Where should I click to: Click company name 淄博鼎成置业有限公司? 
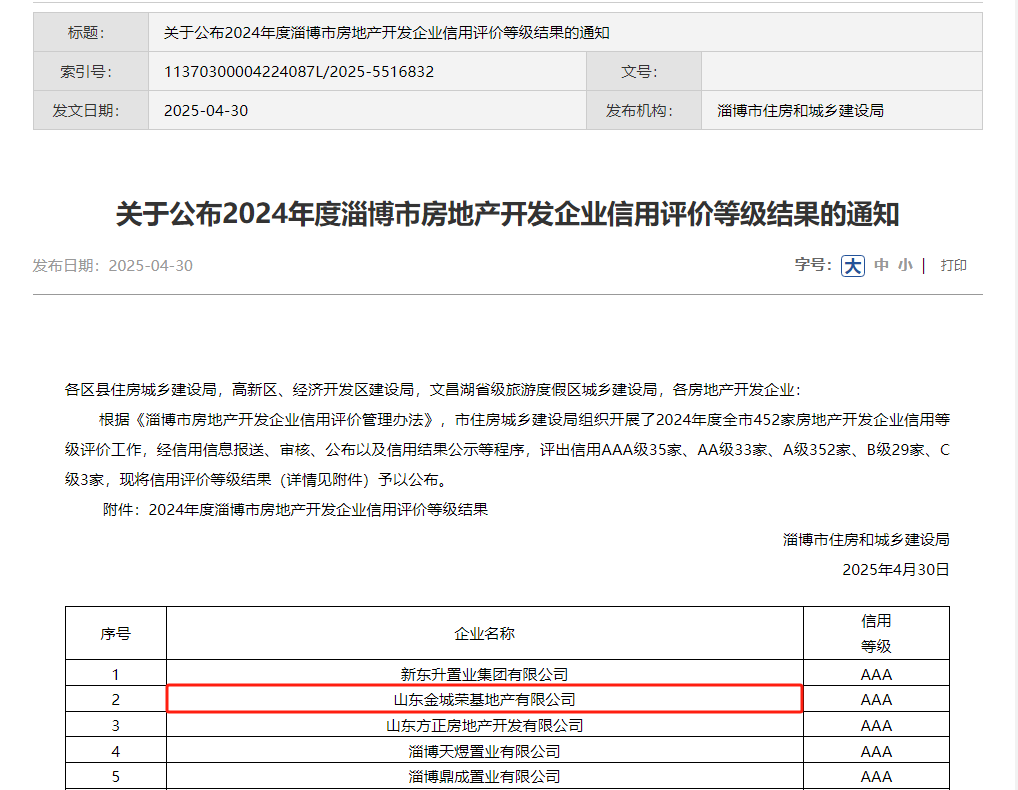(x=484, y=776)
